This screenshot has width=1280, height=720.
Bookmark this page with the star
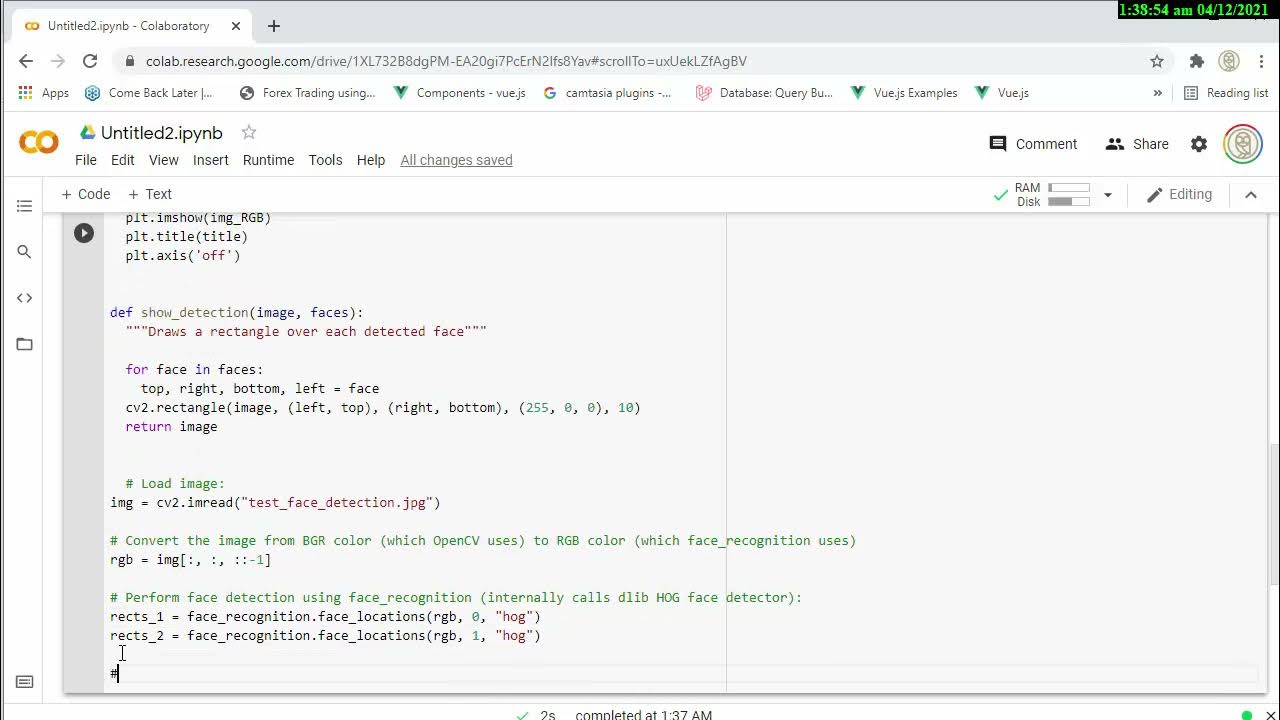pos(1157,61)
